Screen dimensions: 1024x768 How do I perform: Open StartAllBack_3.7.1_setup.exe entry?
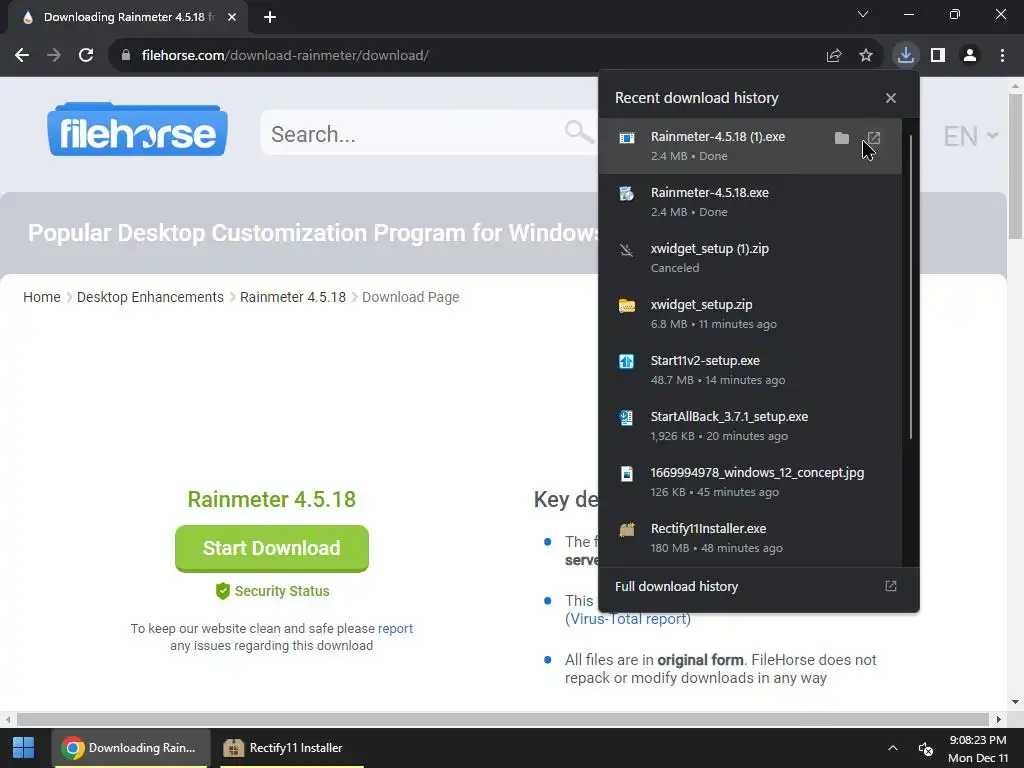pyautogui.click(x=750, y=426)
